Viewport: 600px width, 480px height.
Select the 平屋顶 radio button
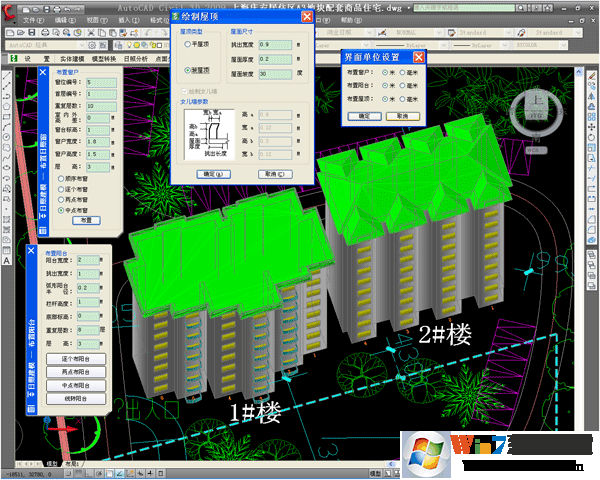tap(189, 44)
